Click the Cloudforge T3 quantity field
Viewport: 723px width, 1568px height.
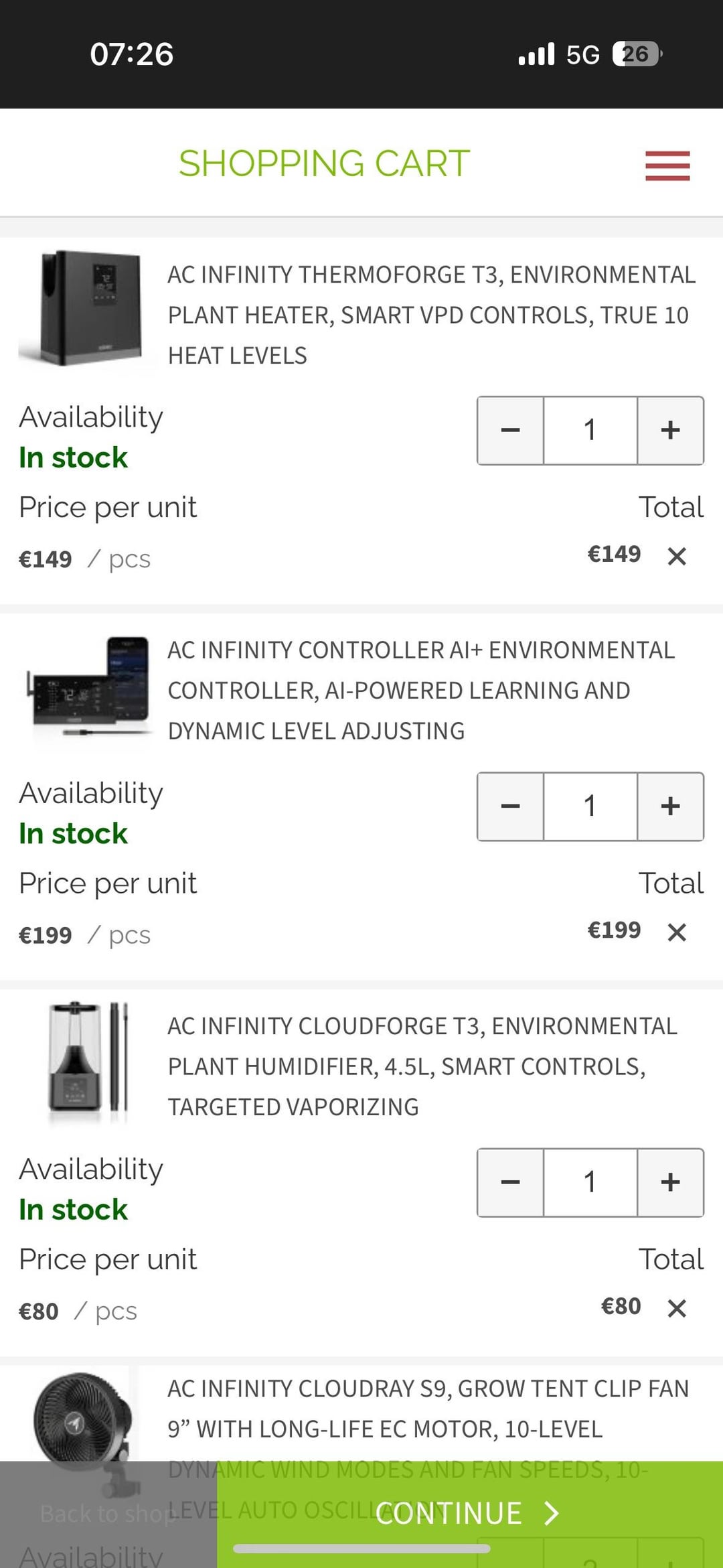click(x=590, y=1182)
